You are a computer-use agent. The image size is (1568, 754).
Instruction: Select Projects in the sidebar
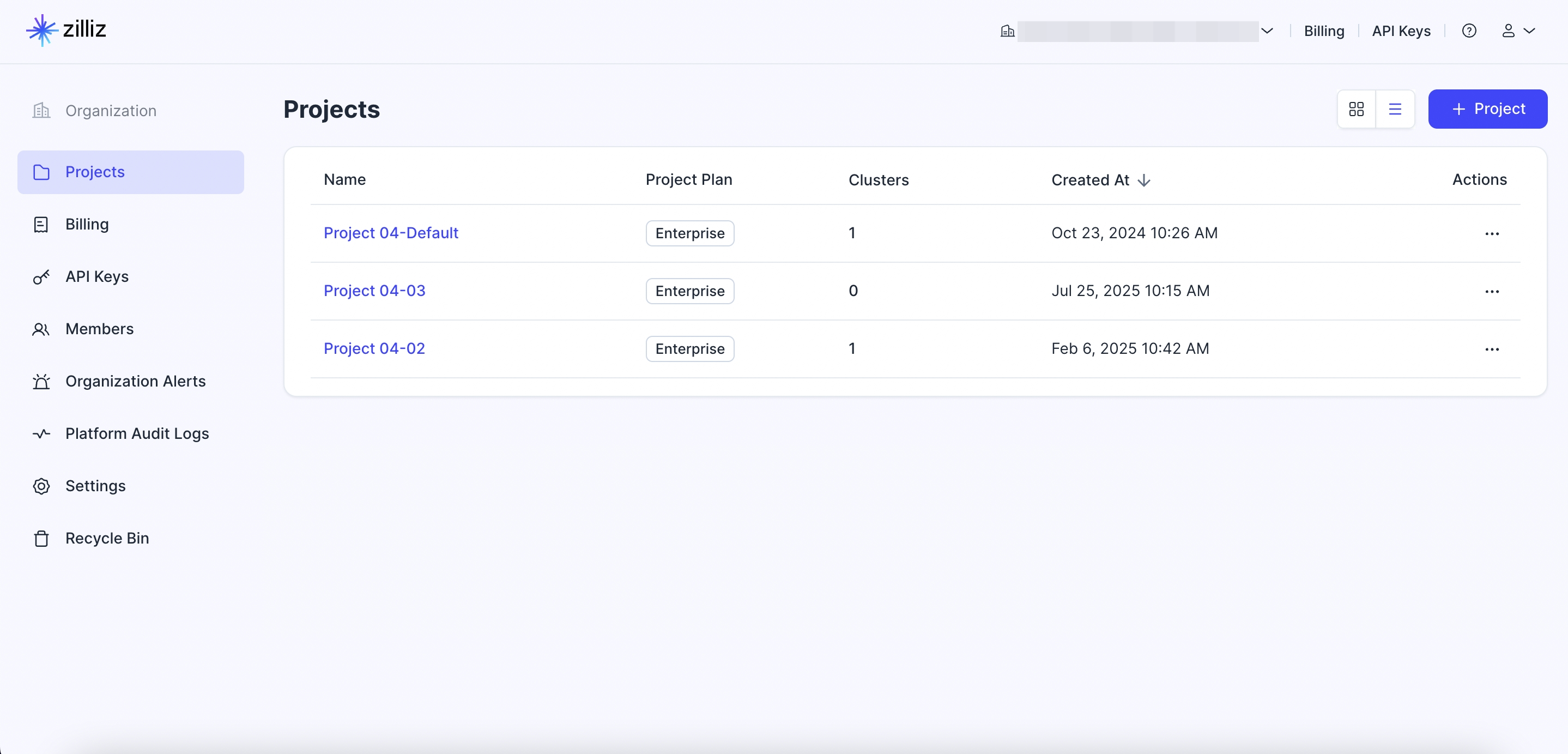point(95,172)
